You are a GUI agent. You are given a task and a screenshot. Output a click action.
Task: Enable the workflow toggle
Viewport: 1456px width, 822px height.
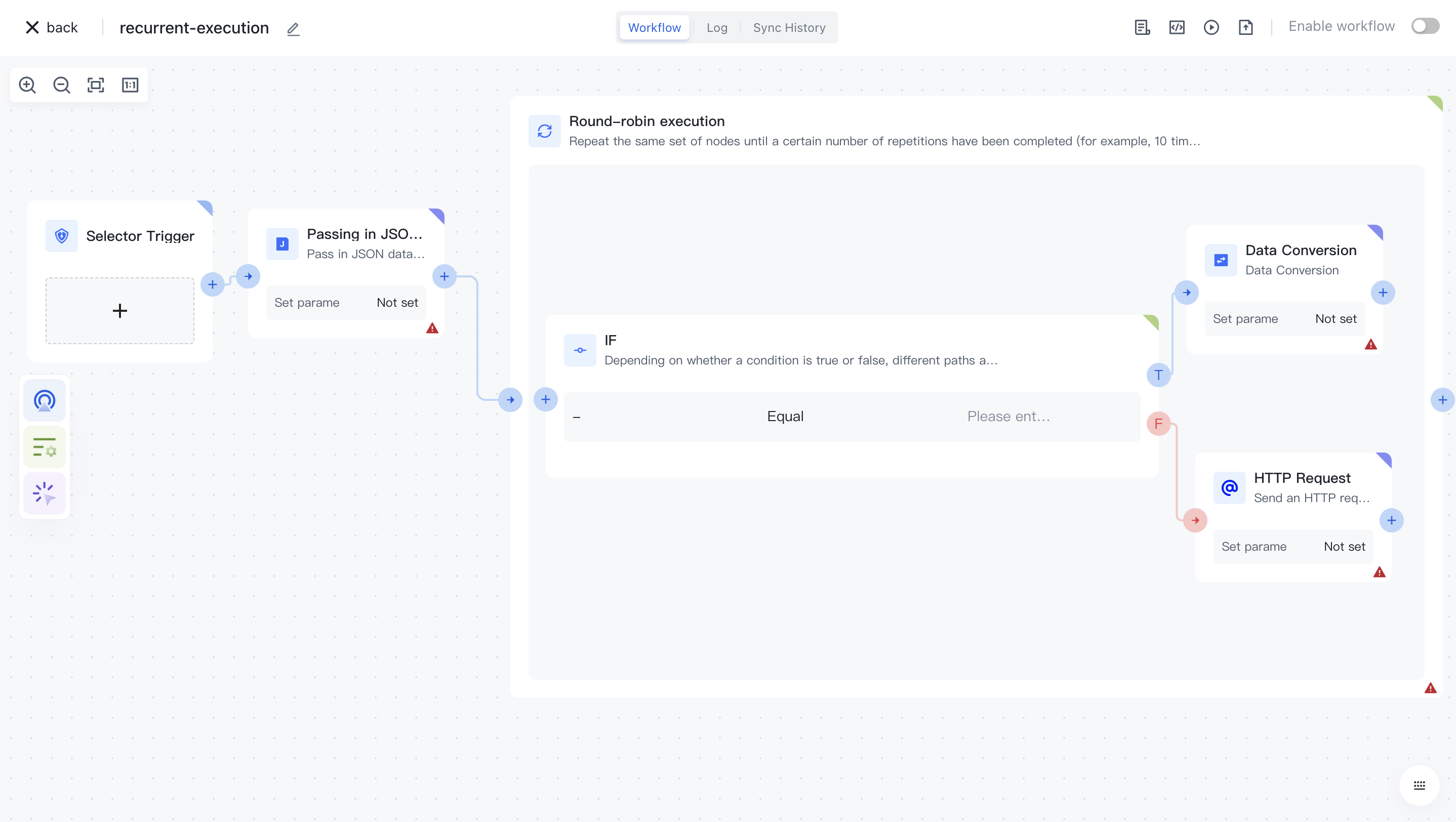click(1424, 25)
